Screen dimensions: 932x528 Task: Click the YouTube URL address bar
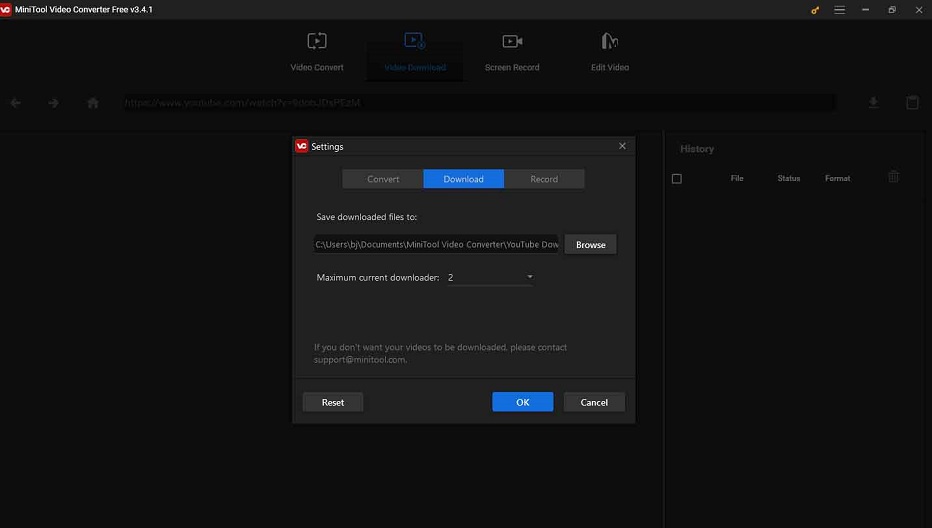coord(478,103)
